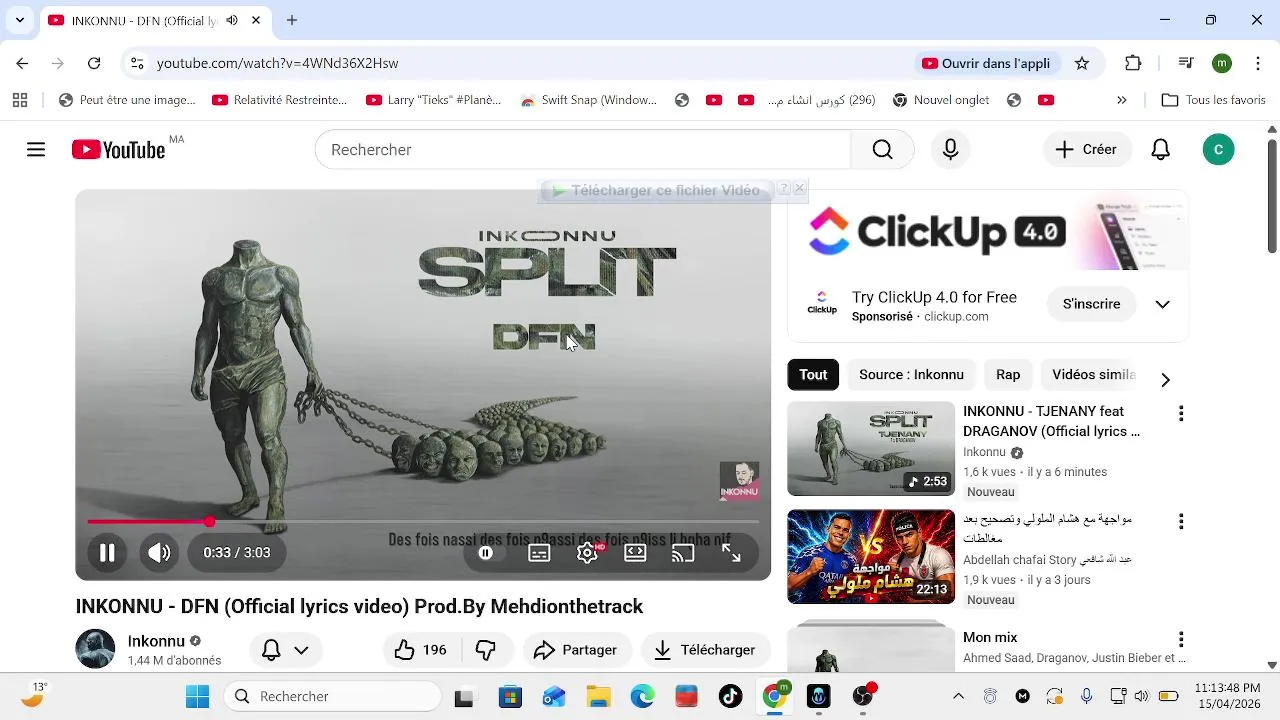Reload the page

(x=94, y=63)
